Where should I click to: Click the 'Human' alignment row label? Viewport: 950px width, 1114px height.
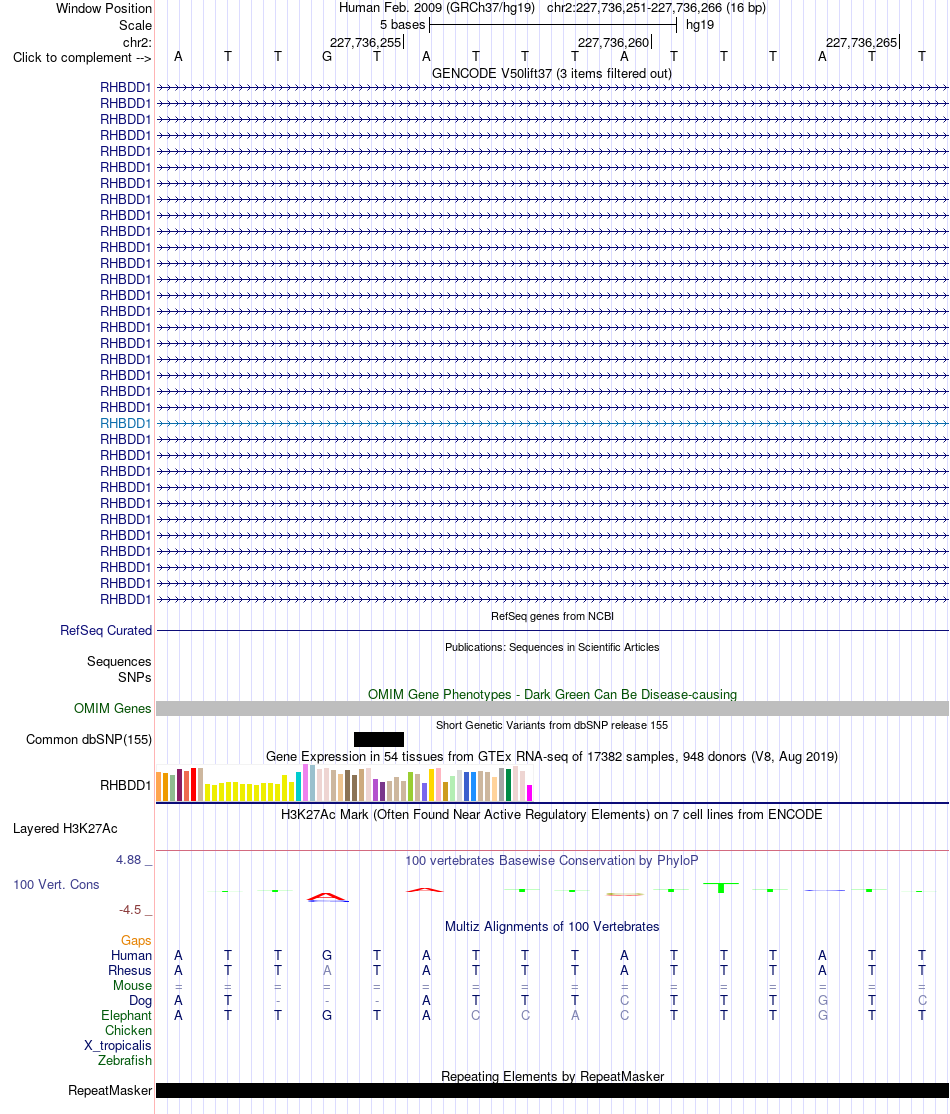[x=131, y=956]
